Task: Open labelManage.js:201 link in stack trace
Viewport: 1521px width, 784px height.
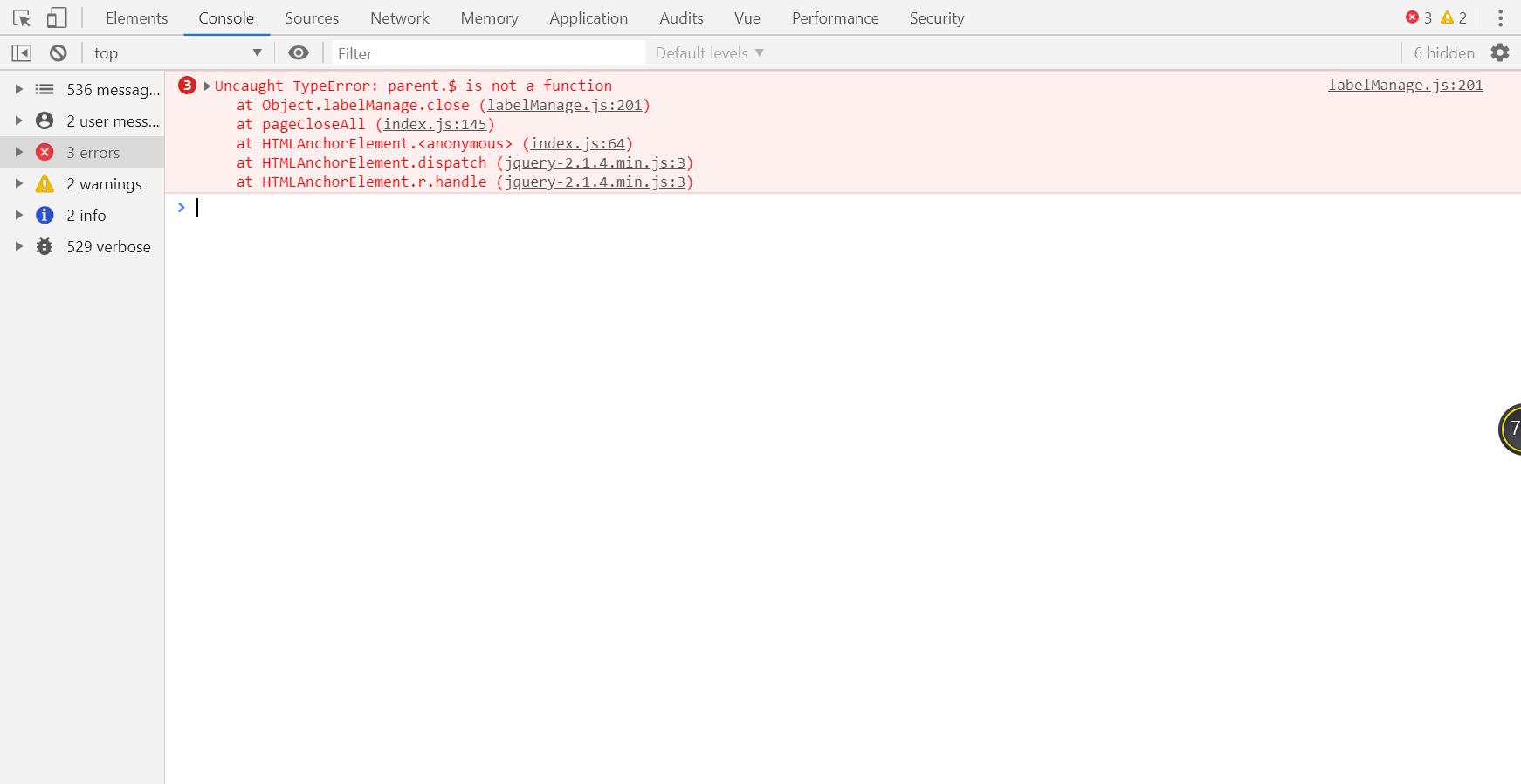Action: [x=565, y=105]
